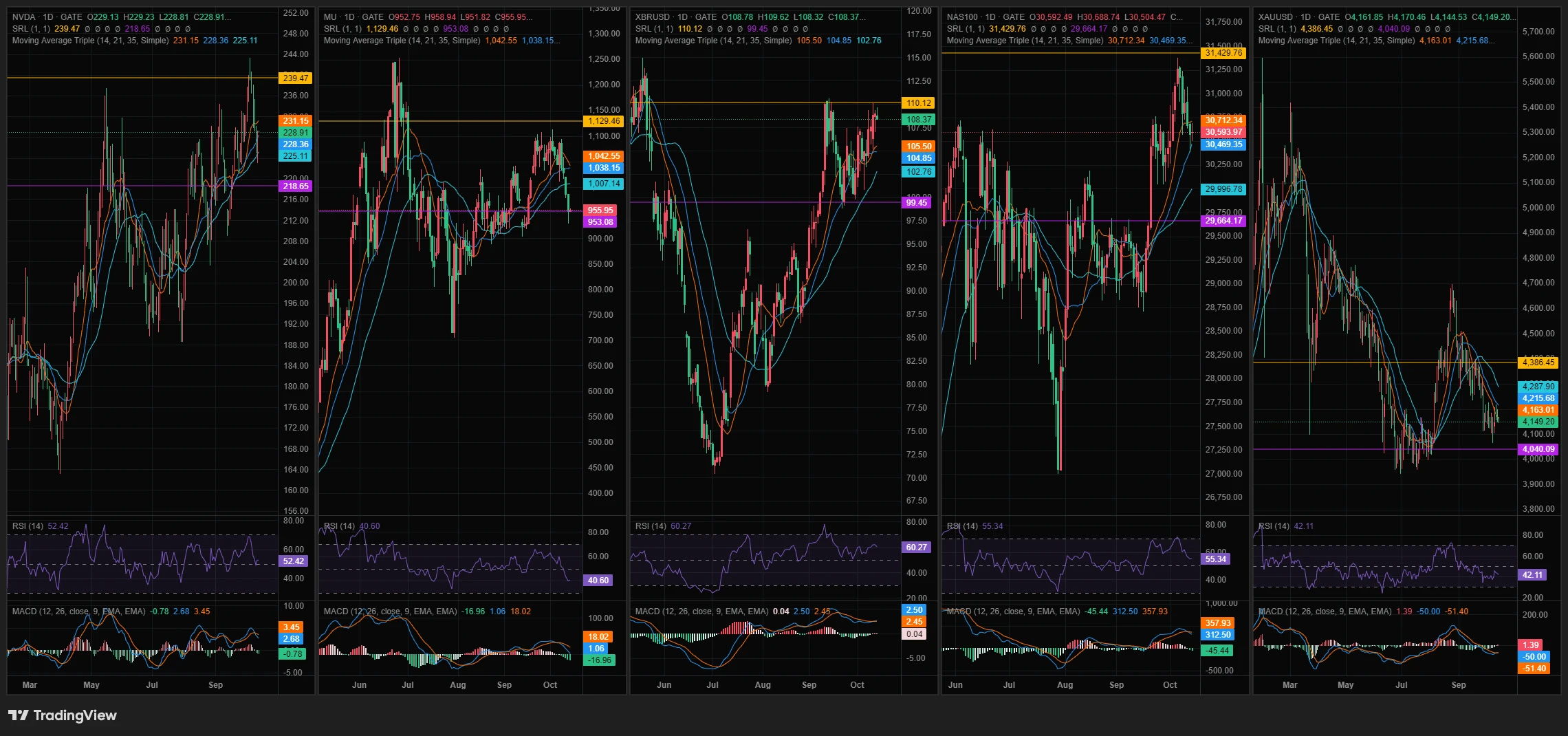Click the 4,040.09 purple label on XAUUSD
Image resolution: width=1568 pixels, height=736 pixels.
[x=1538, y=449]
